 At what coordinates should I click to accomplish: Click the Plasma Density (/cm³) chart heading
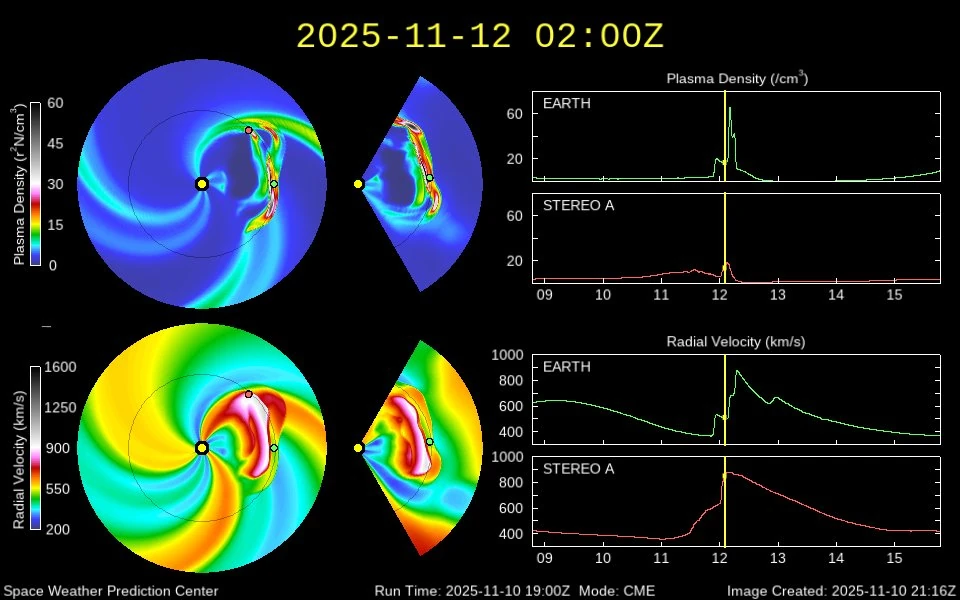pos(737,78)
